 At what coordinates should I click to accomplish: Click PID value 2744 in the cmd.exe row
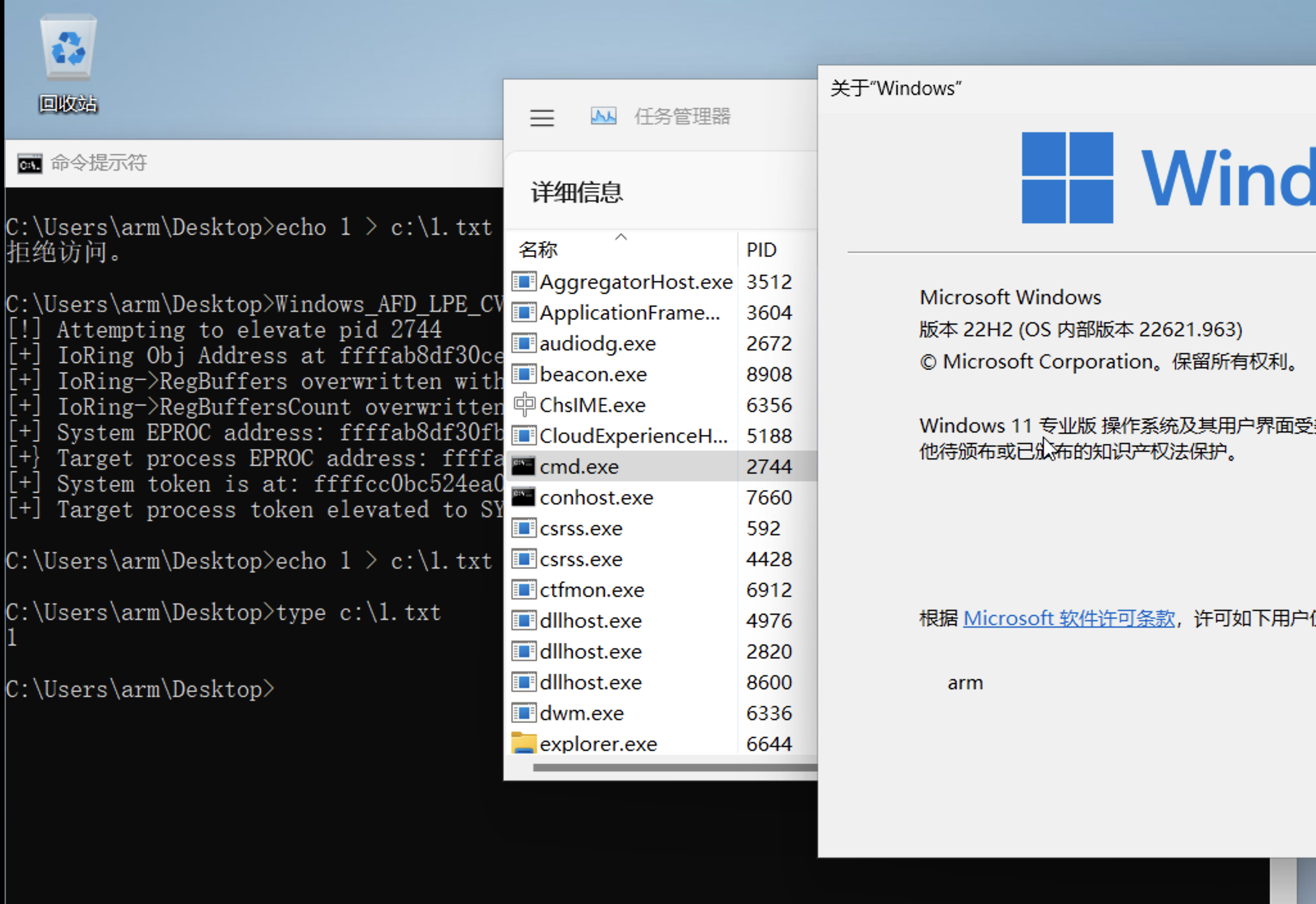(768, 467)
